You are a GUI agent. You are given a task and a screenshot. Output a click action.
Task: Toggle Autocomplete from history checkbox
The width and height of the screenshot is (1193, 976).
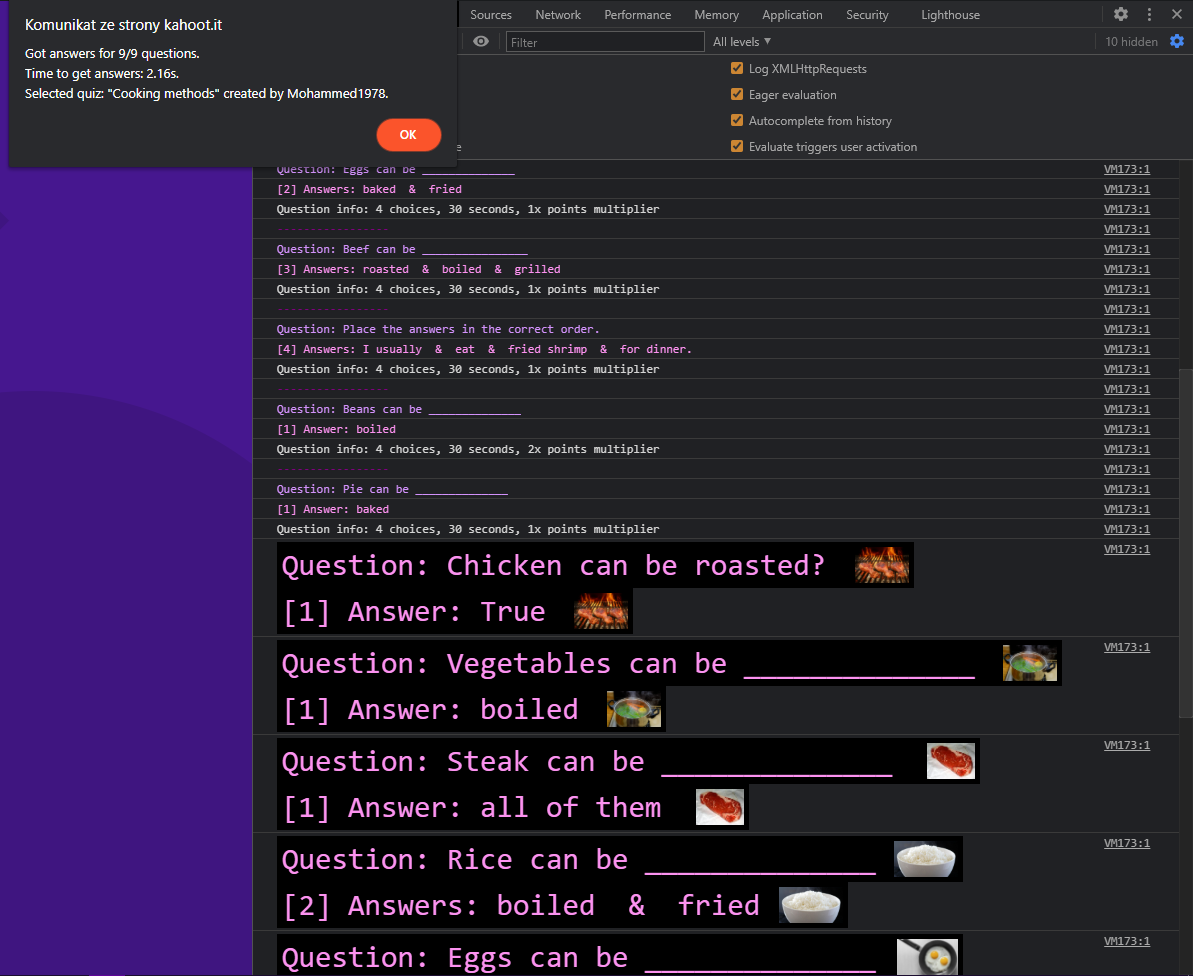pos(736,120)
